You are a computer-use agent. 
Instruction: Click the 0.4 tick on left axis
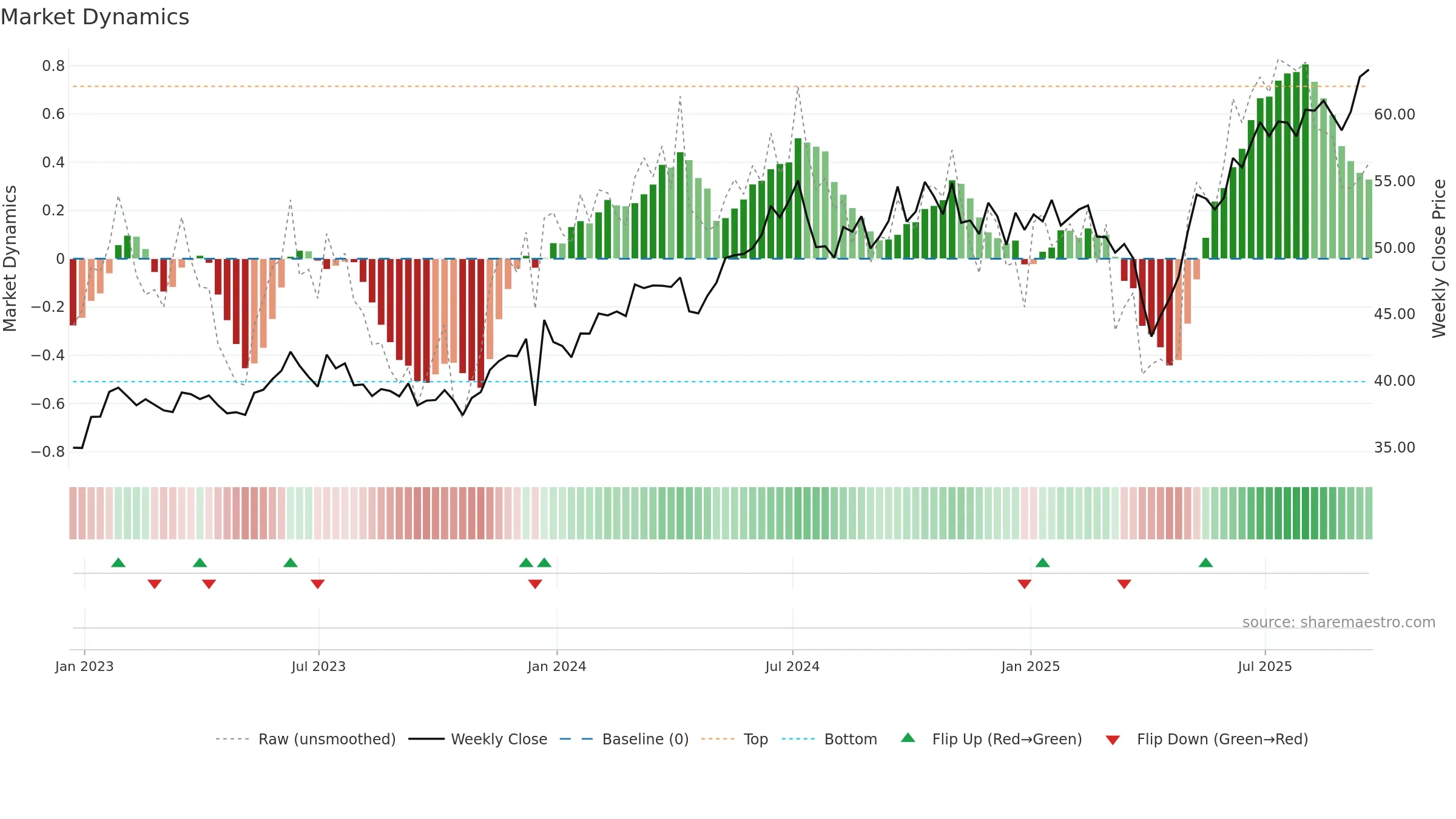click(53, 162)
